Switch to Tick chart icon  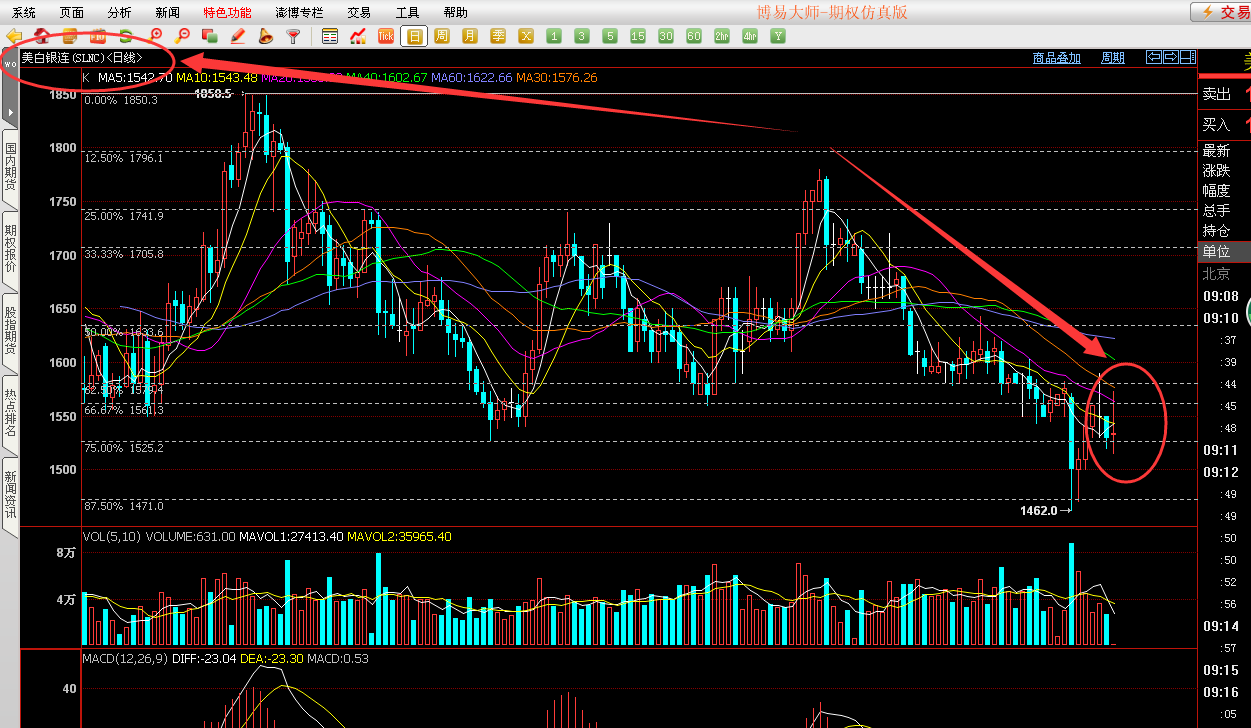(x=386, y=36)
